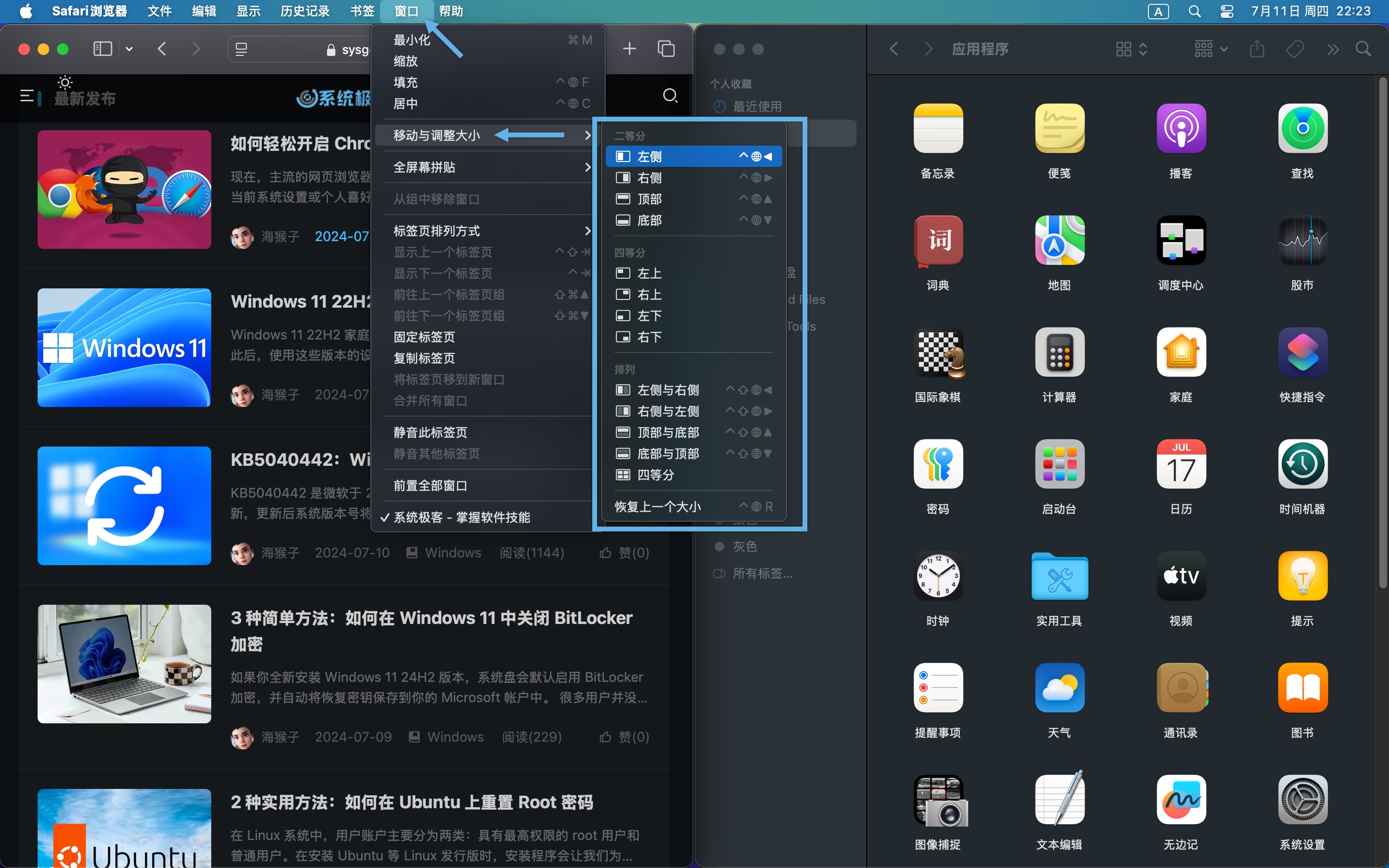This screenshot has height=868, width=1389.
Task: Toggle 静音此标签页 option
Action: click(x=432, y=432)
